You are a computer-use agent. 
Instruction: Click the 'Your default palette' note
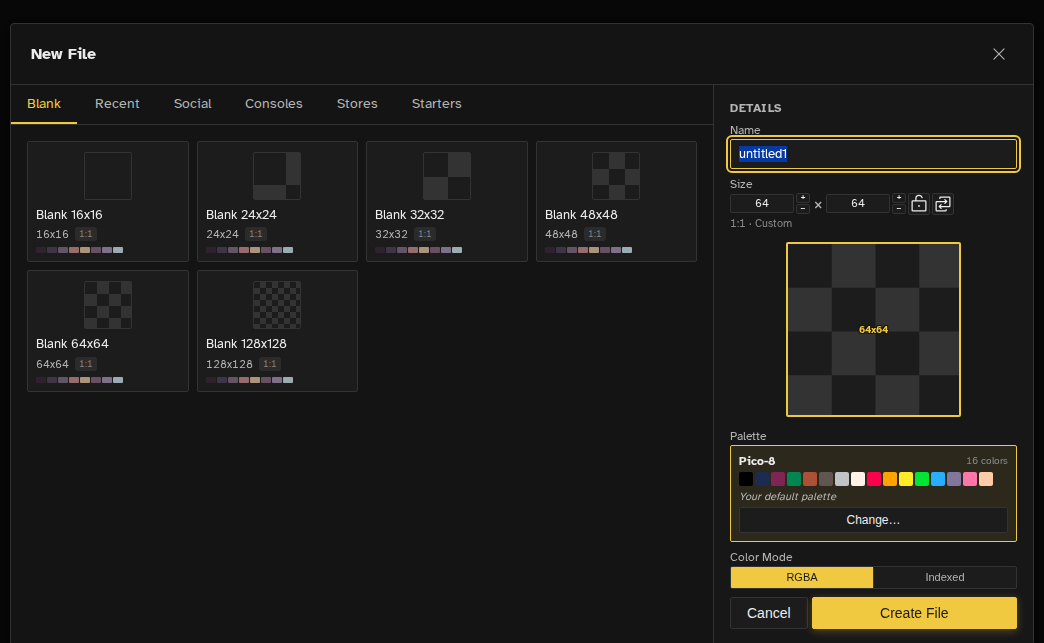click(788, 497)
